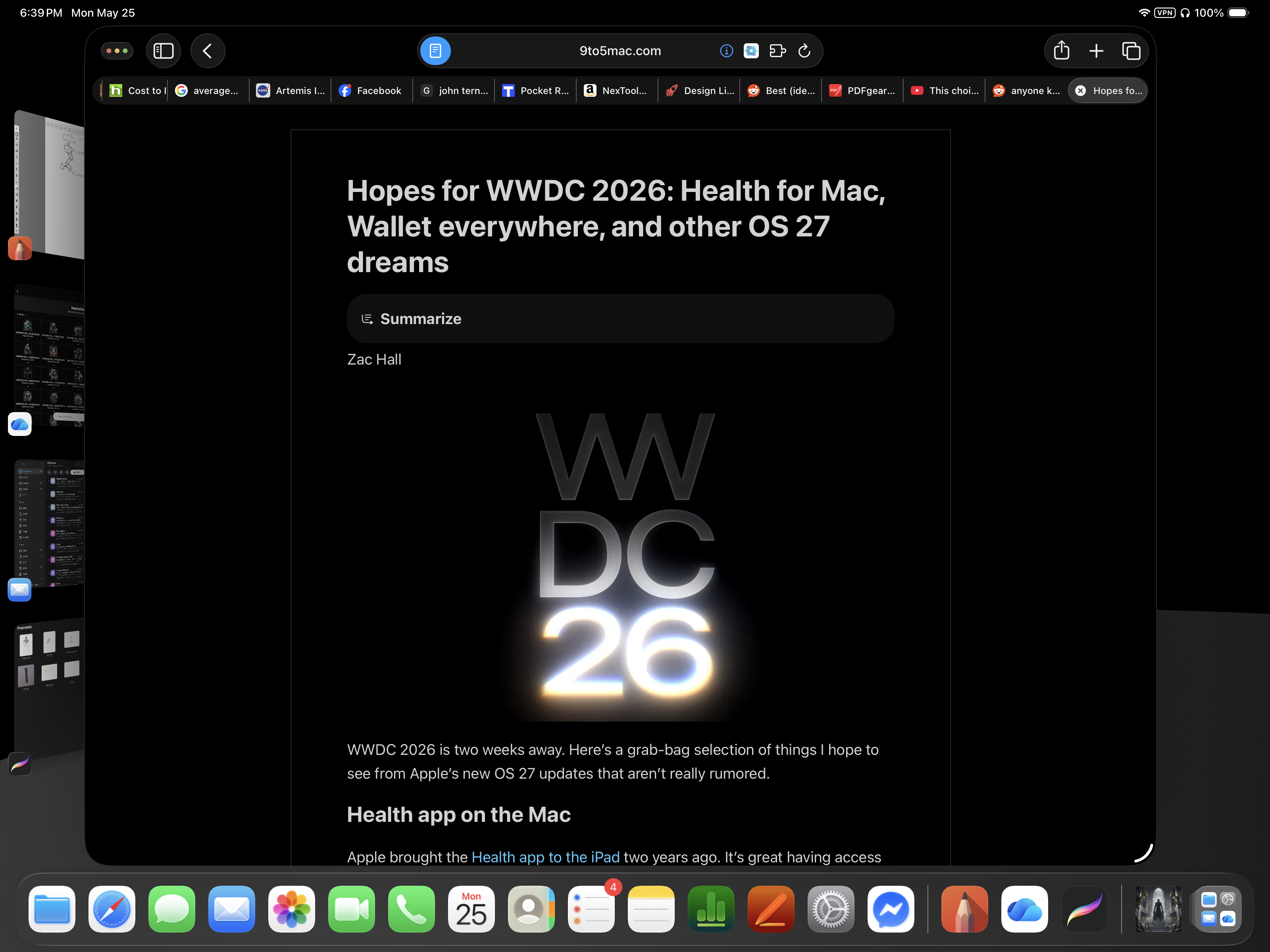Open the OneDrive window thumbnail in Stage Manager
Image resolution: width=1270 pixels, height=952 pixels.
pyautogui.click(x=49, y=356)
